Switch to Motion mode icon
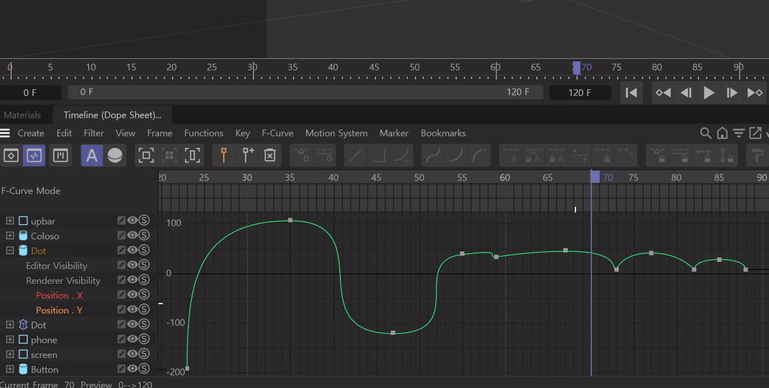 60,155
